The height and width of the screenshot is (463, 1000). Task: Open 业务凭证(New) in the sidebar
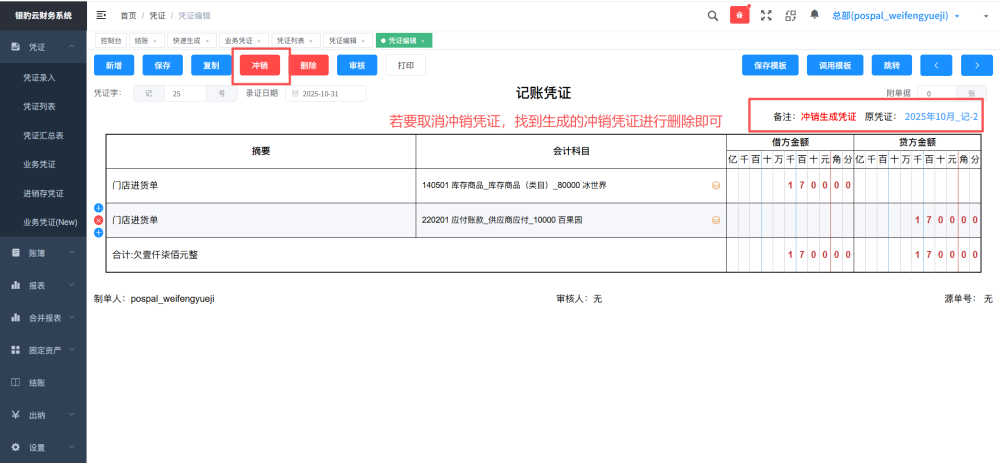coord(50,222)
